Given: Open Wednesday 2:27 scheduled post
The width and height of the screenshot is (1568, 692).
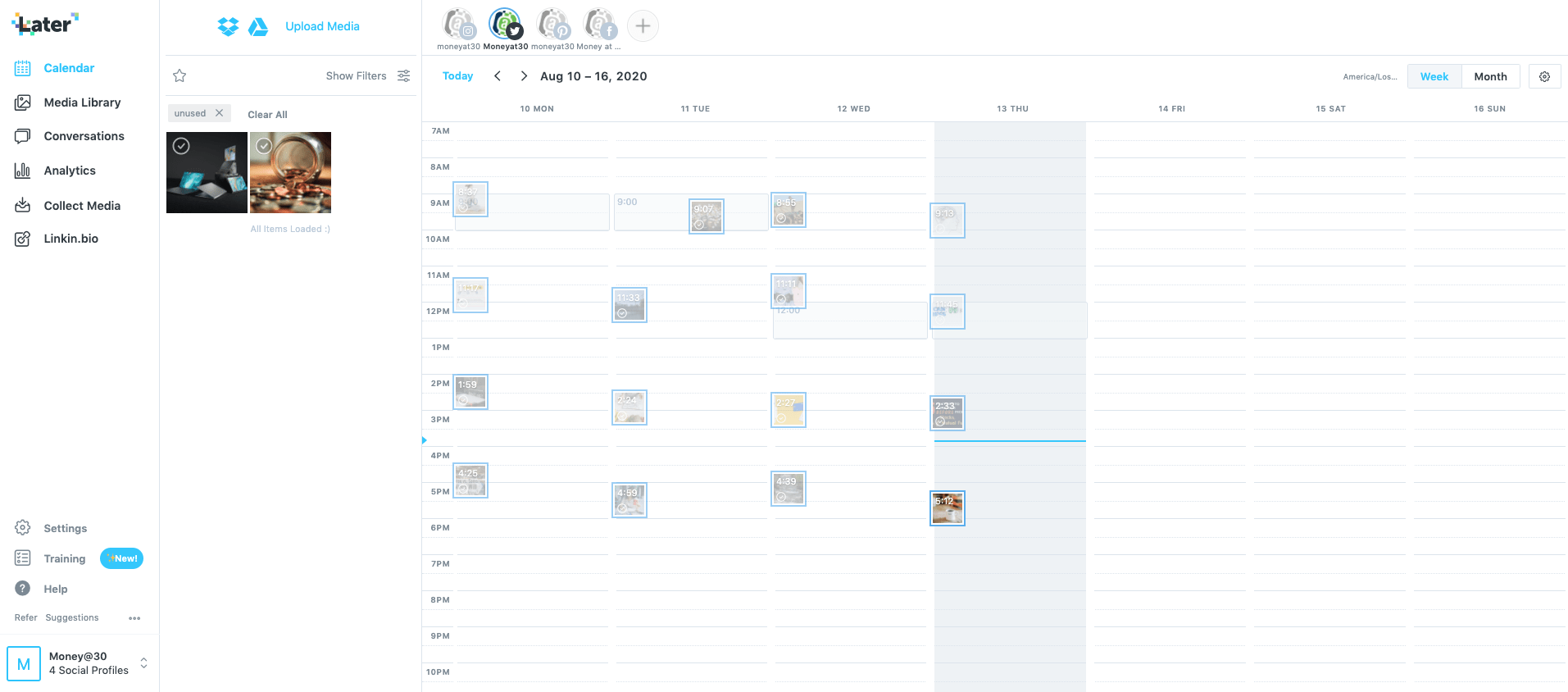Looking at the screenshot, I should click(x=789, y=410).
